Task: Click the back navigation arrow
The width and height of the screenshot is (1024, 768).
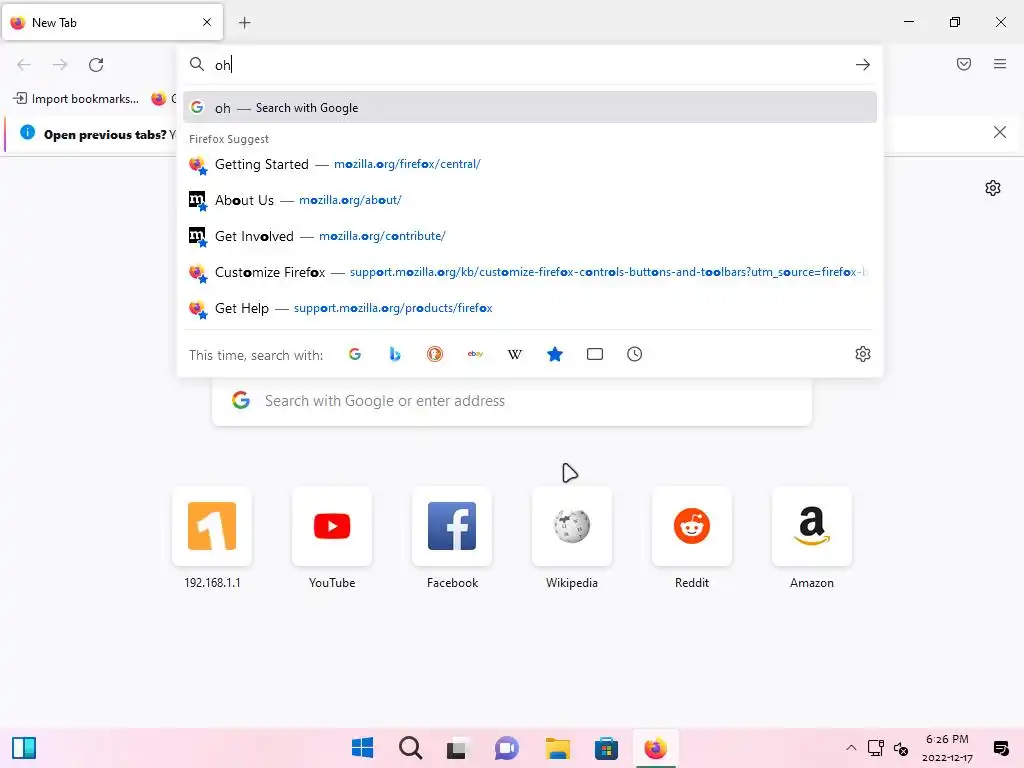Action: click(24, 65)
